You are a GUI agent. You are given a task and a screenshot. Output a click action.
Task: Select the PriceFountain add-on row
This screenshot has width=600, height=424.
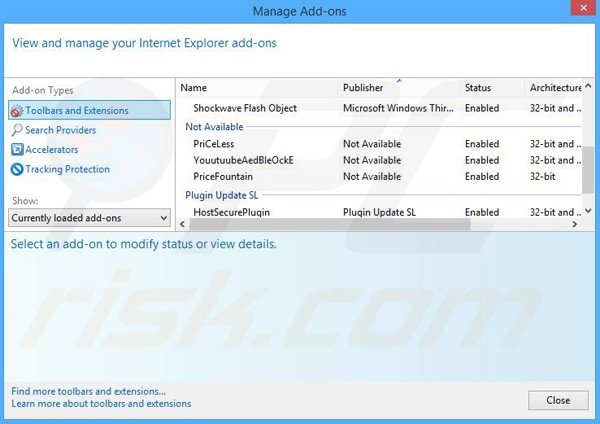coord(380,177)
